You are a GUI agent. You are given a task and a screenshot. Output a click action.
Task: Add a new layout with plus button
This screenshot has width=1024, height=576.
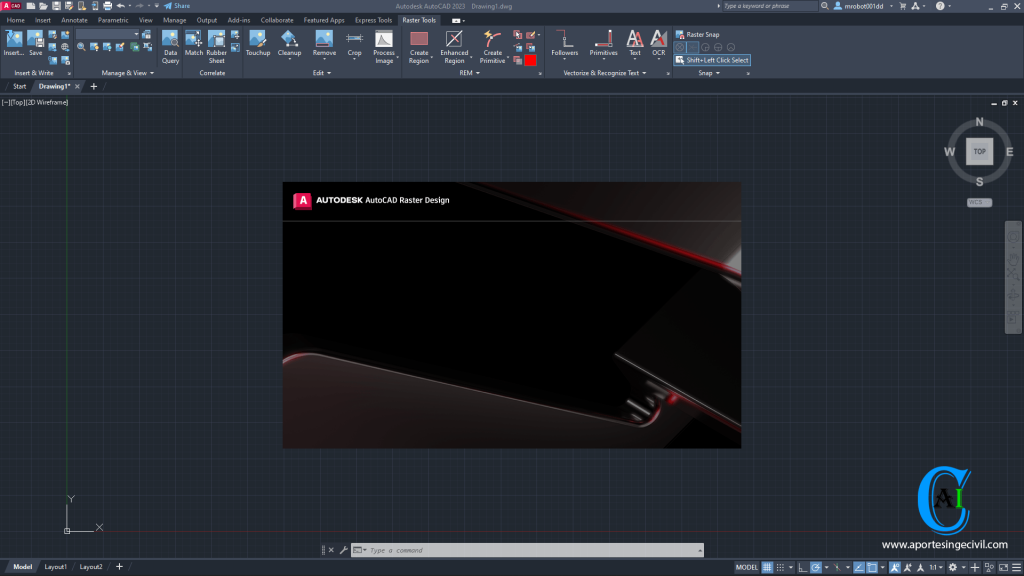(x=120, y=567)
